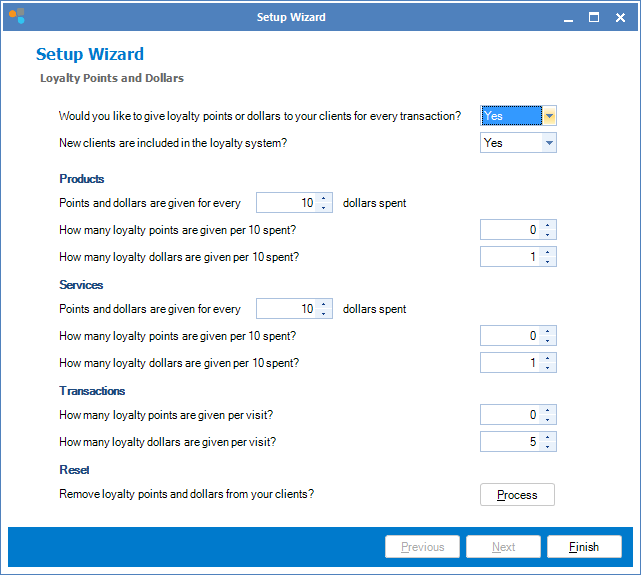Increase loyalty points given per visit
The height and width of the screenshot is (575, 641).
coord(547,410)
